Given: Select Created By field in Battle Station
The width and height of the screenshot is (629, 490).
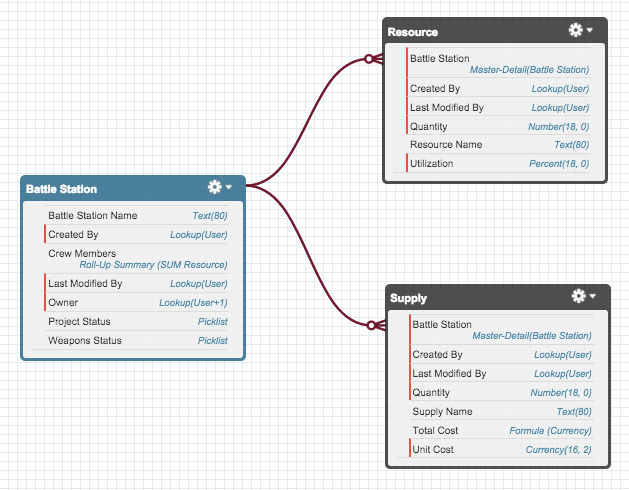Looking at the screenshot, I should click(x=136, y=234).
